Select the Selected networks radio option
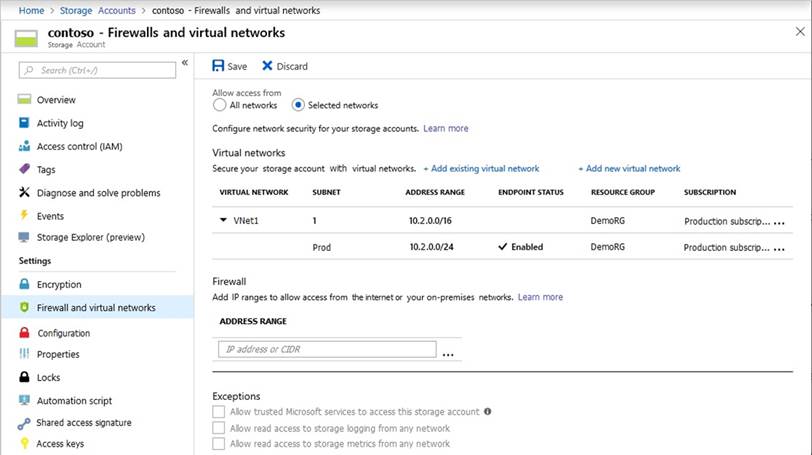The width and height of the screenshot is (812, 455). [298, 105]
